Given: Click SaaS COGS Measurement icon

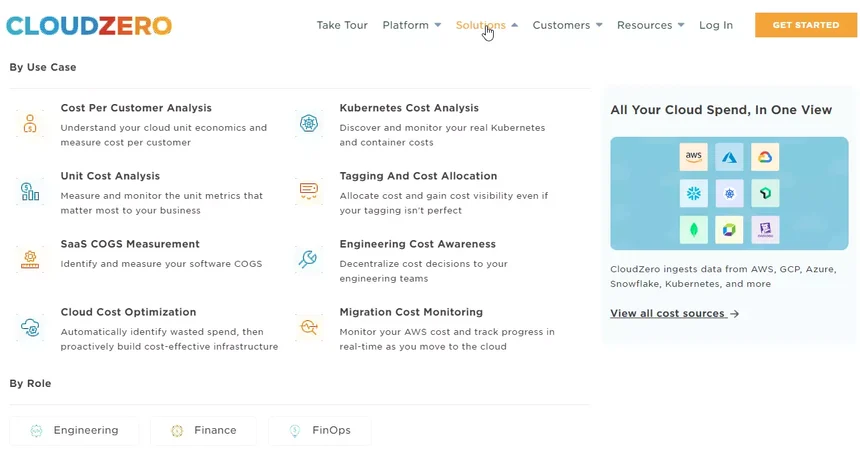Looking at the screenshot, I should click(x=30, y=259).
